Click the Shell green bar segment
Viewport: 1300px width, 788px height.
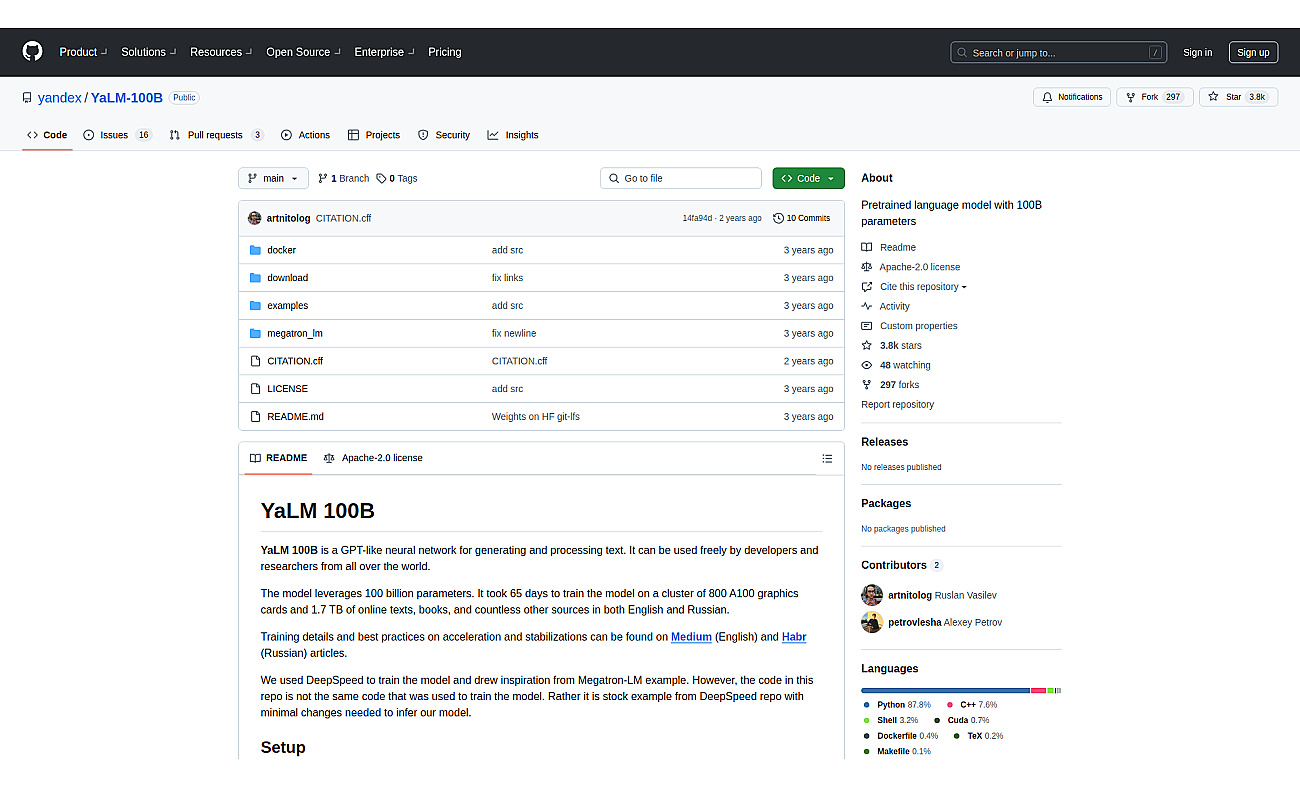tap(1050, 690)
